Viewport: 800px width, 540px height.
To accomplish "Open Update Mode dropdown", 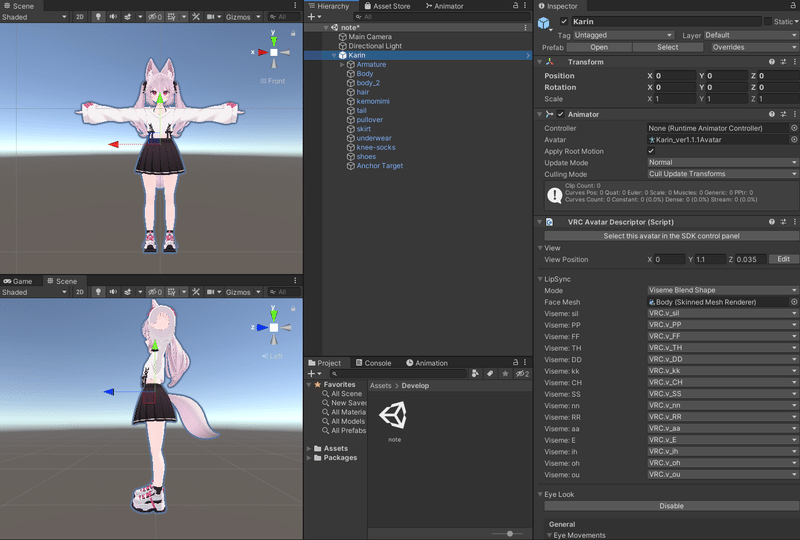I will click(x=722, y=162).
